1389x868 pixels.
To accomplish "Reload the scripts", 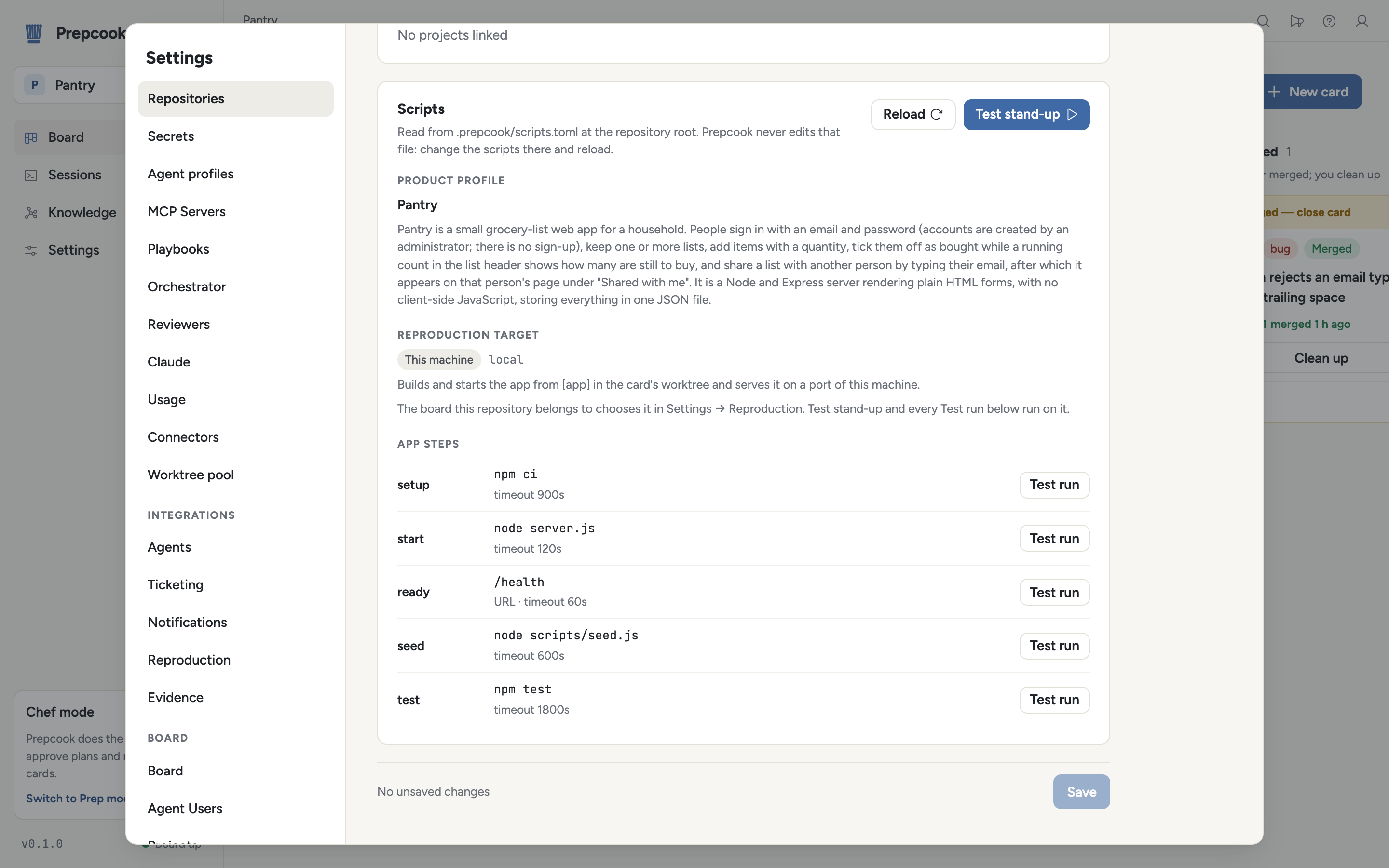I will pyautogui.click(x=912, y=114).
